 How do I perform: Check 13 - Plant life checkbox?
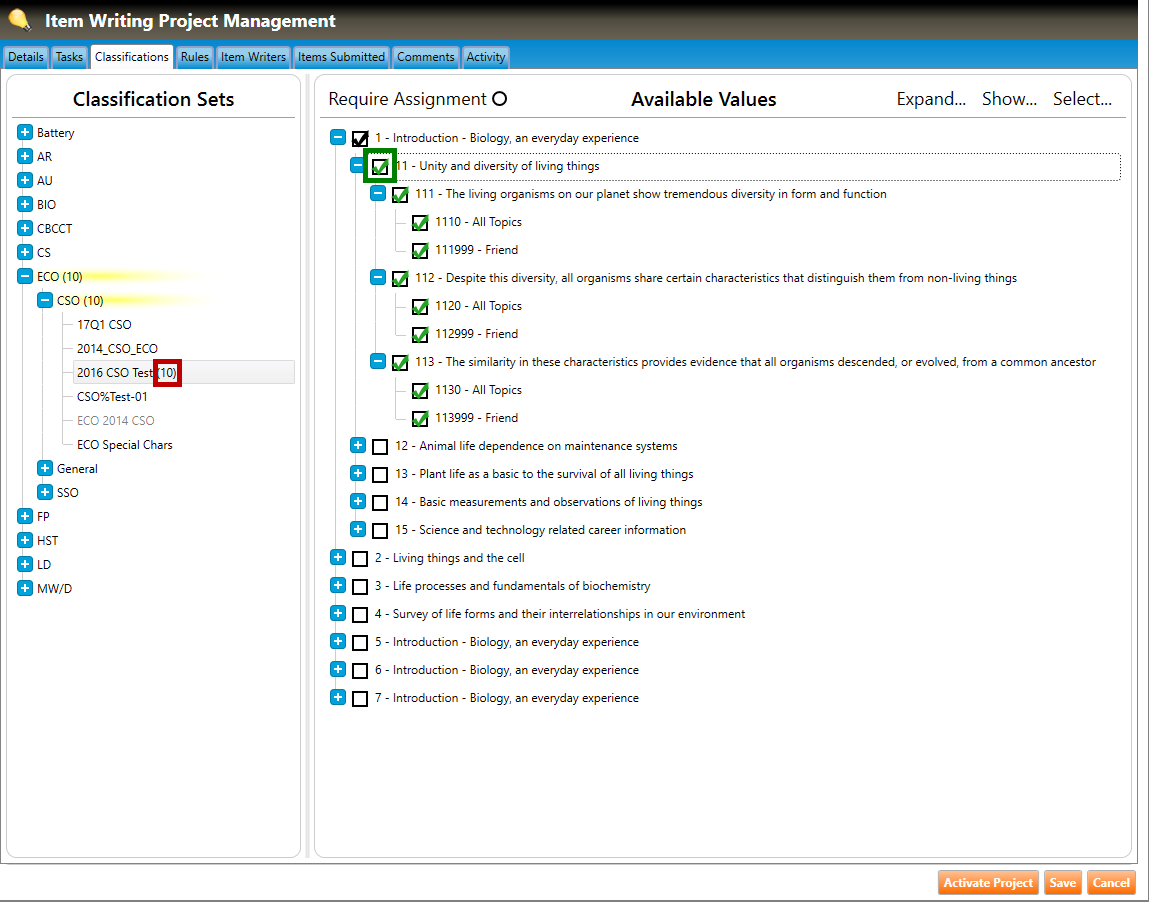[380, 475]
